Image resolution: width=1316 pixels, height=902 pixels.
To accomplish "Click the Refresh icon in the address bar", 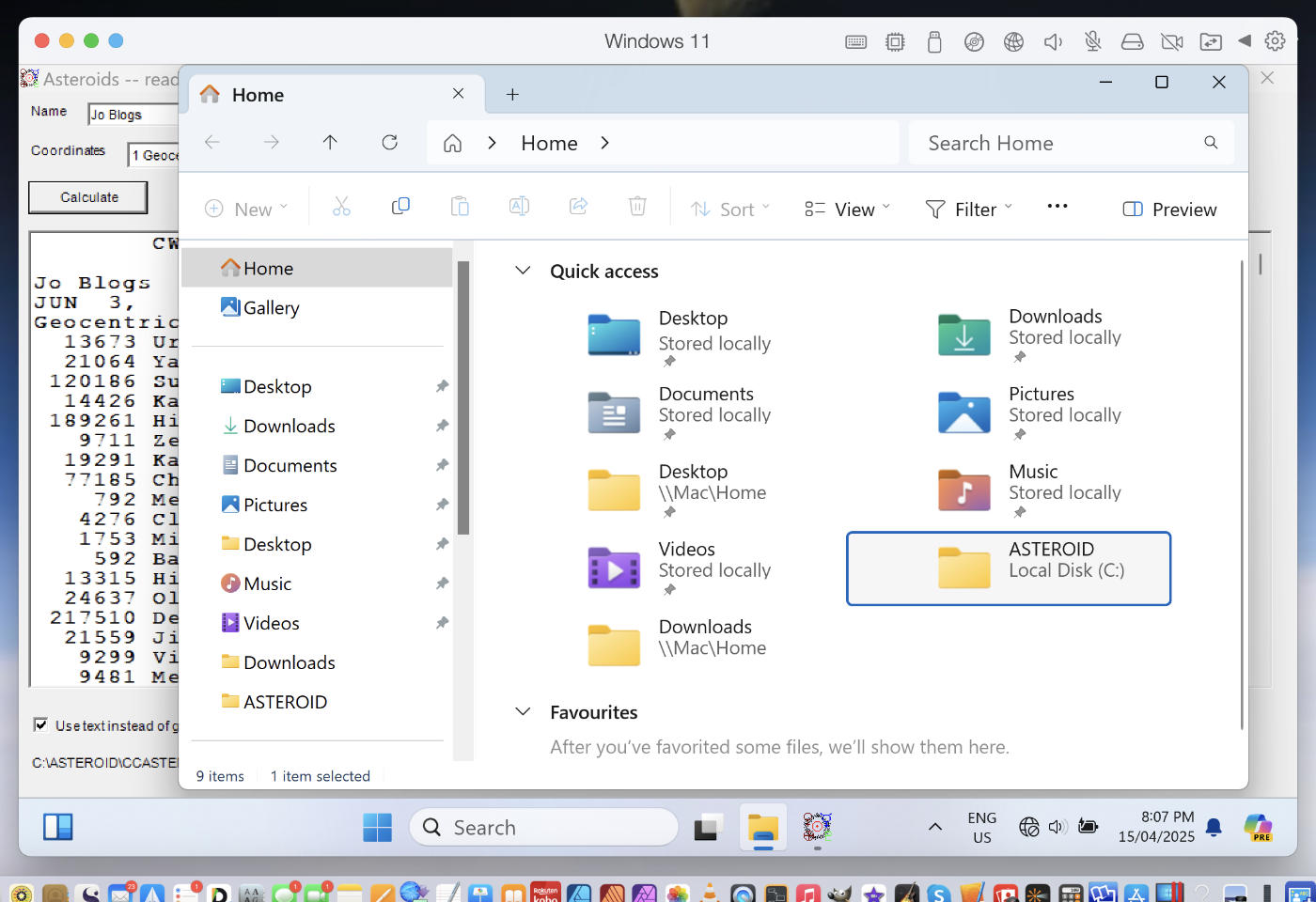I will click(x=390, y=142).
